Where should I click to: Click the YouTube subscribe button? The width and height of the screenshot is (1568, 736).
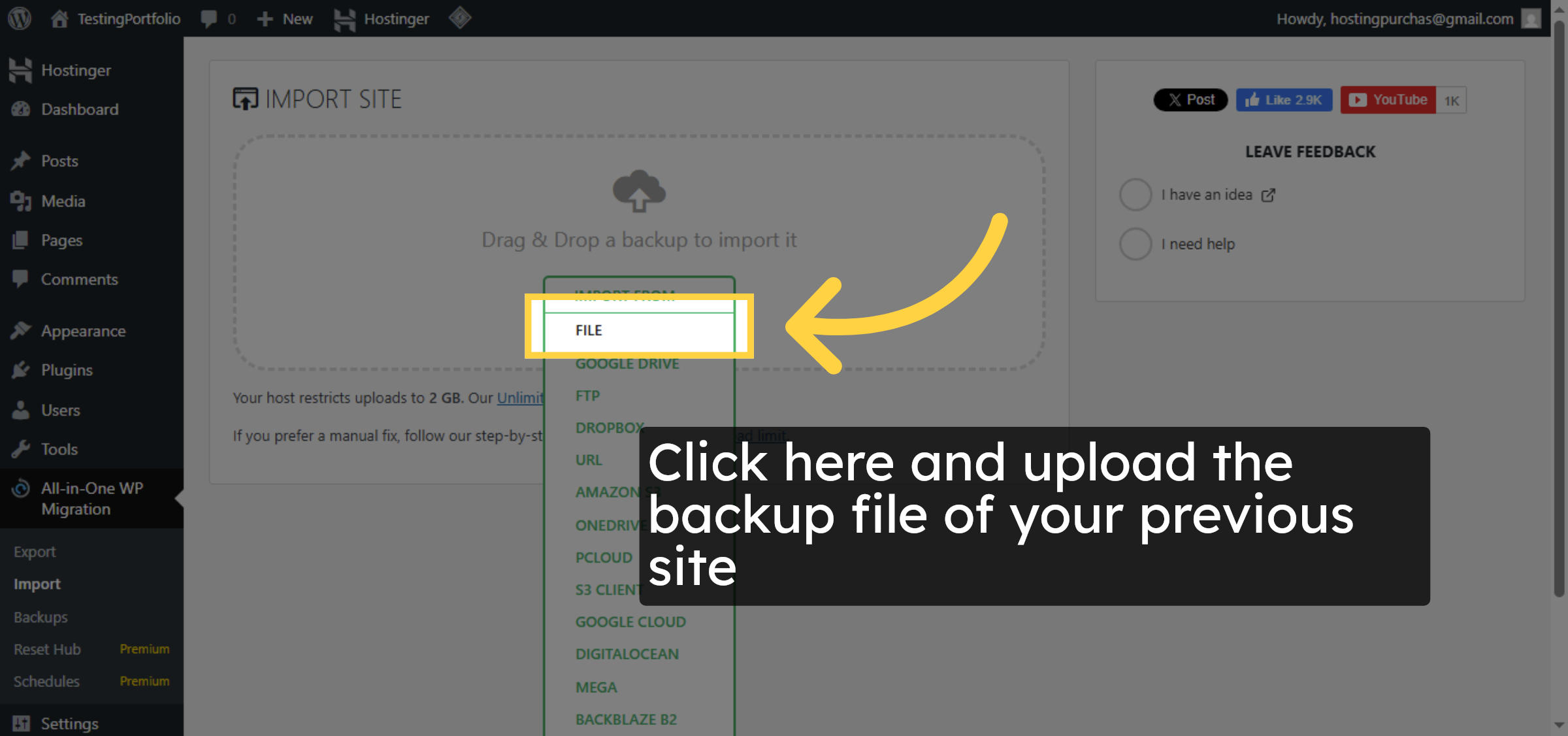1388,99
